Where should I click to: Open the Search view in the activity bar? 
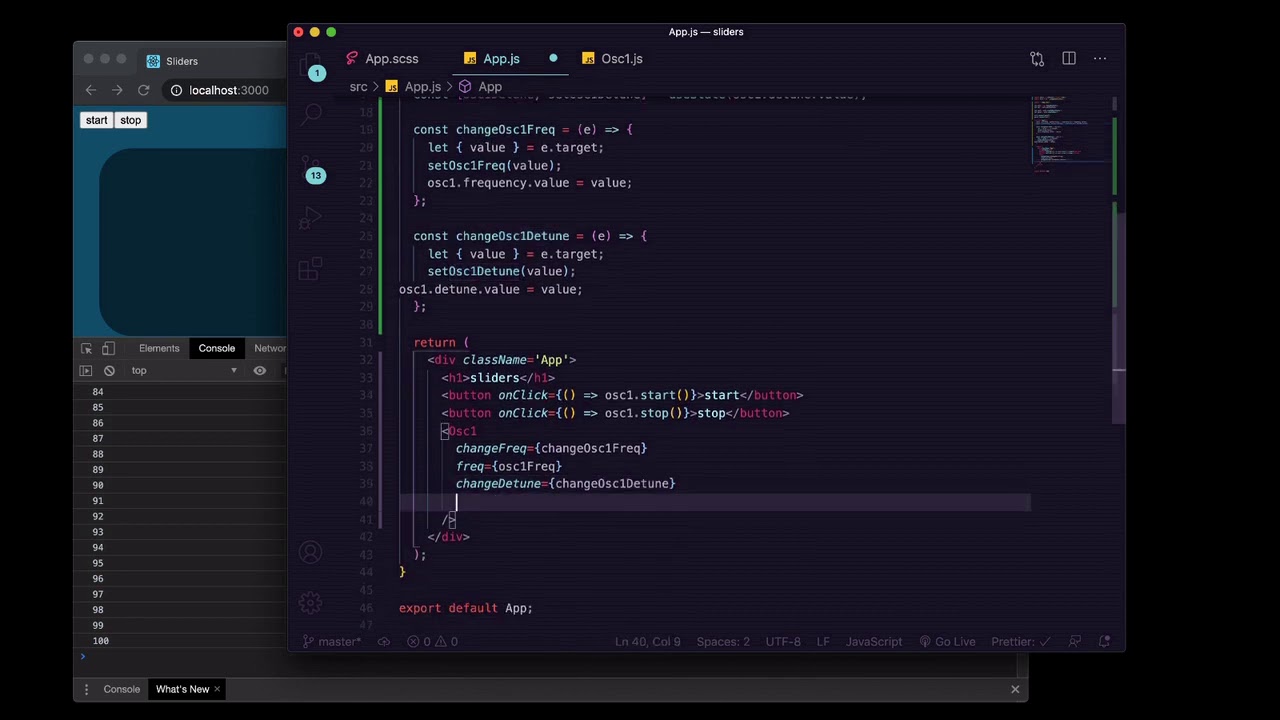coord(312,113)
